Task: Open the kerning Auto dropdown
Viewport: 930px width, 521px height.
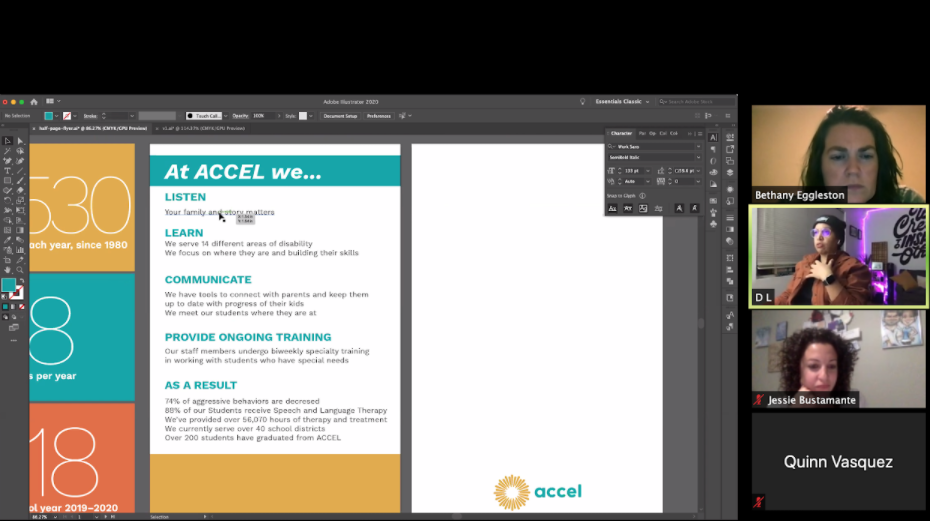Action: 648,182
